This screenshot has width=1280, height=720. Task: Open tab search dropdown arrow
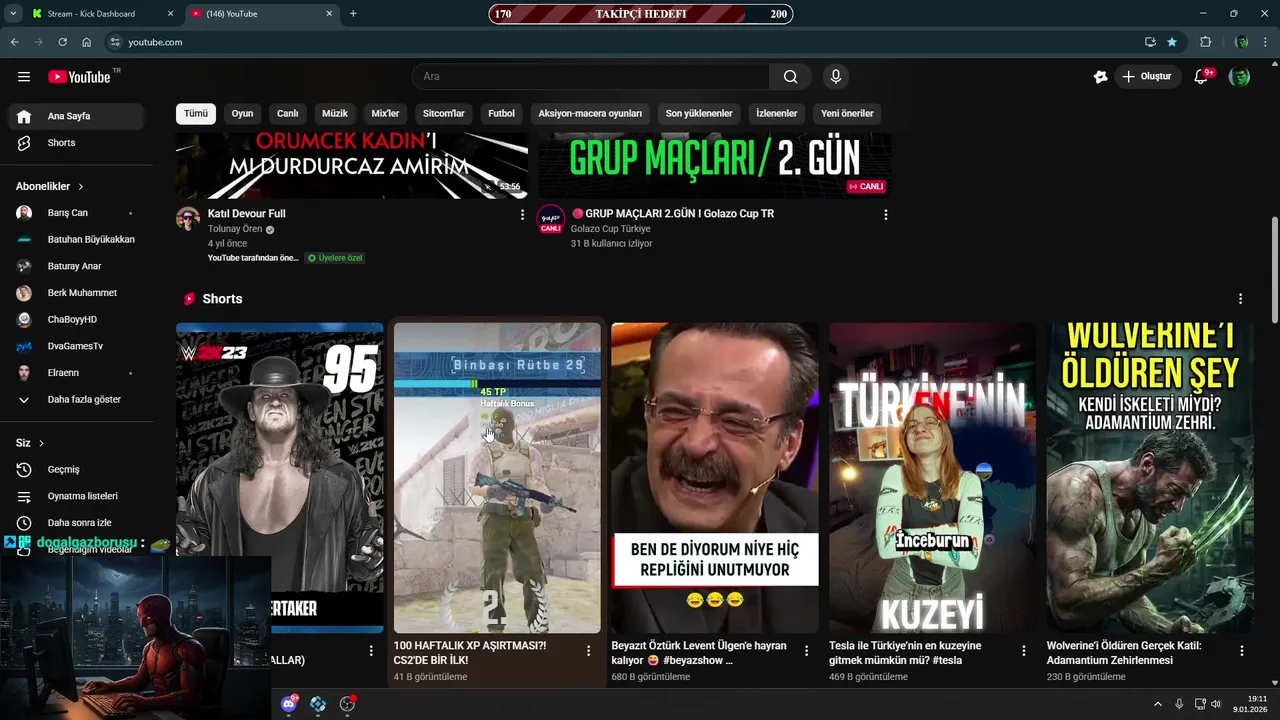13,14
